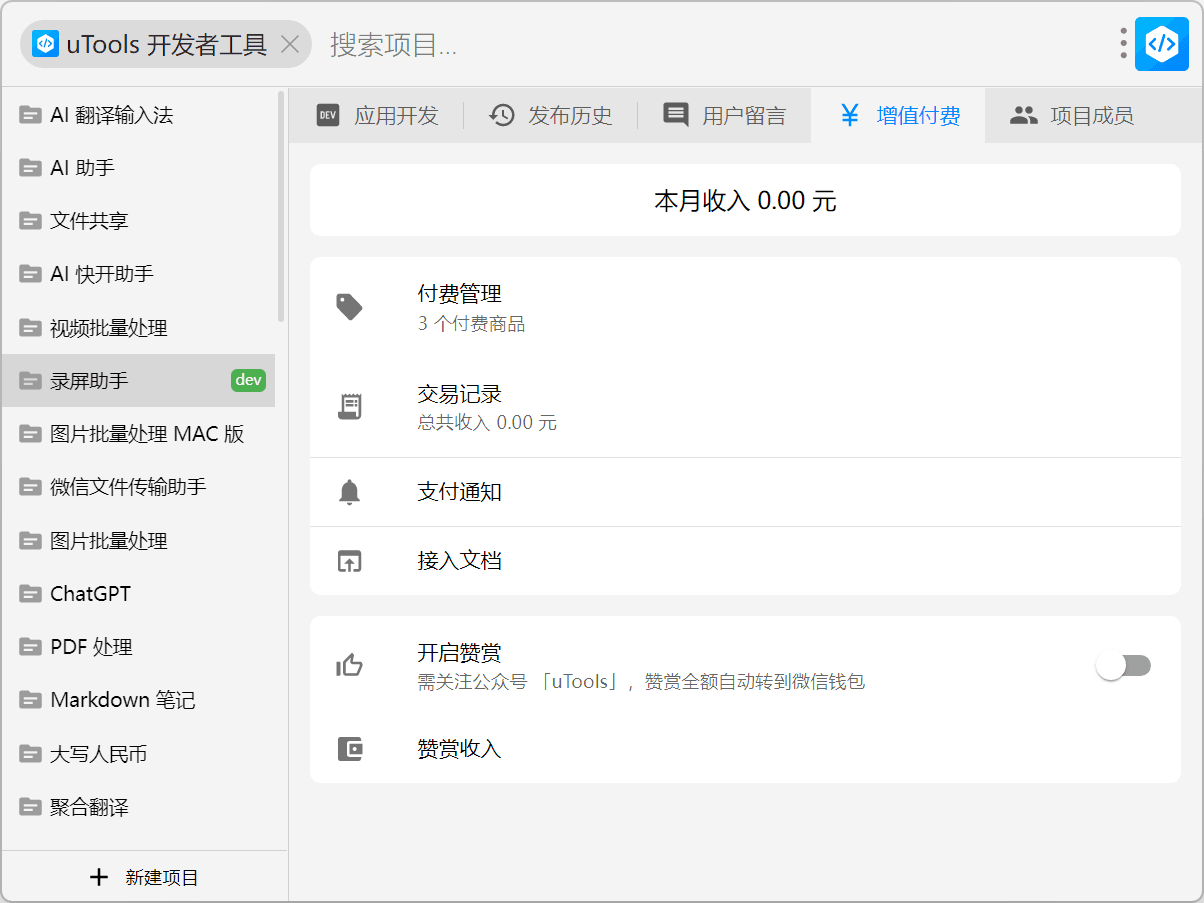Open the Markdown 笔记 project
The height and width of the screenshot is (903, 1204).
point(122,700)
